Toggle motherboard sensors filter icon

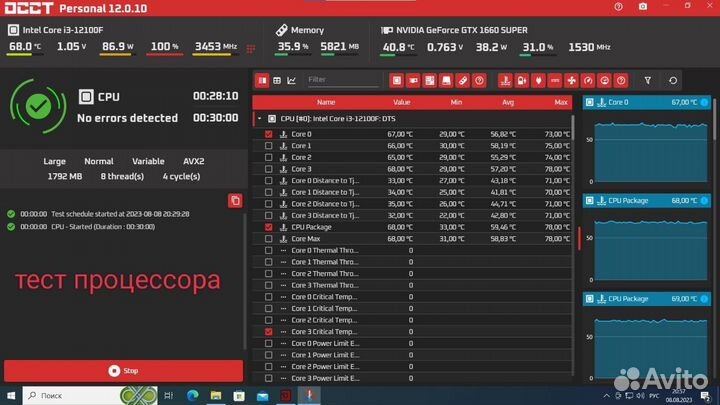coord(430,80)
